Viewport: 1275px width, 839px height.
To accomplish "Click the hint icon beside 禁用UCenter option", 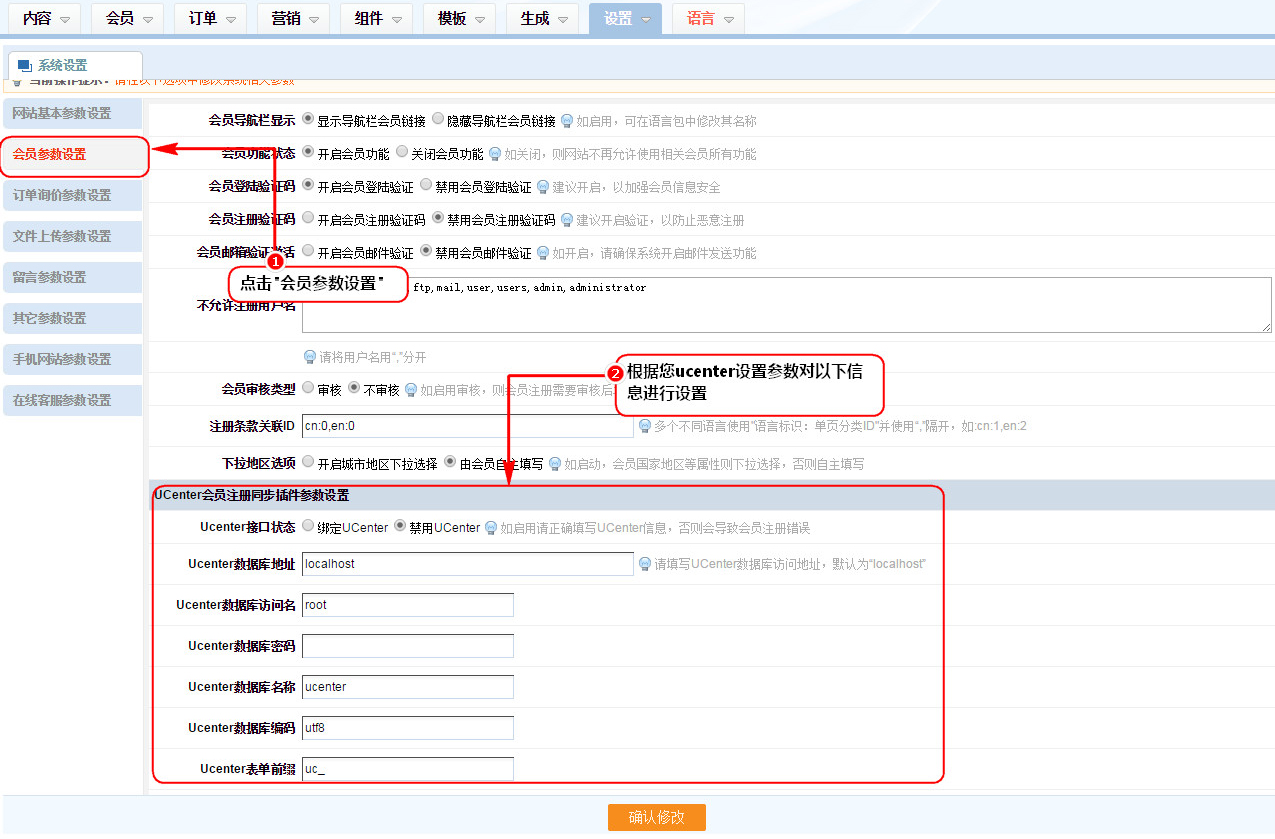I will point(491,528).
